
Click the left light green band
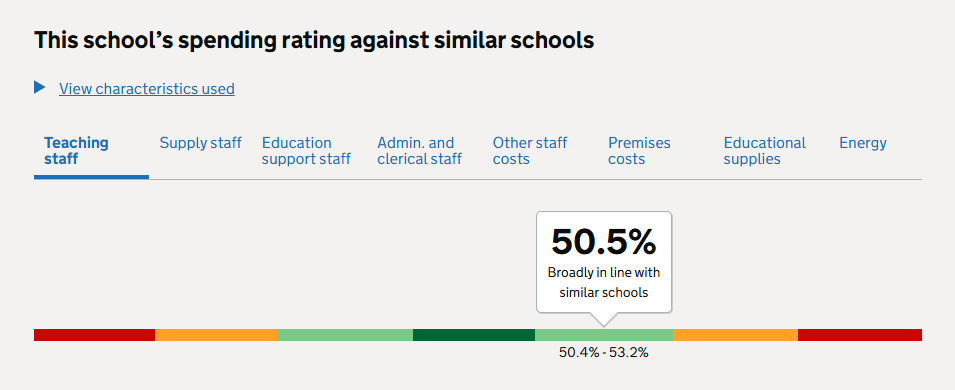point(345,335)
